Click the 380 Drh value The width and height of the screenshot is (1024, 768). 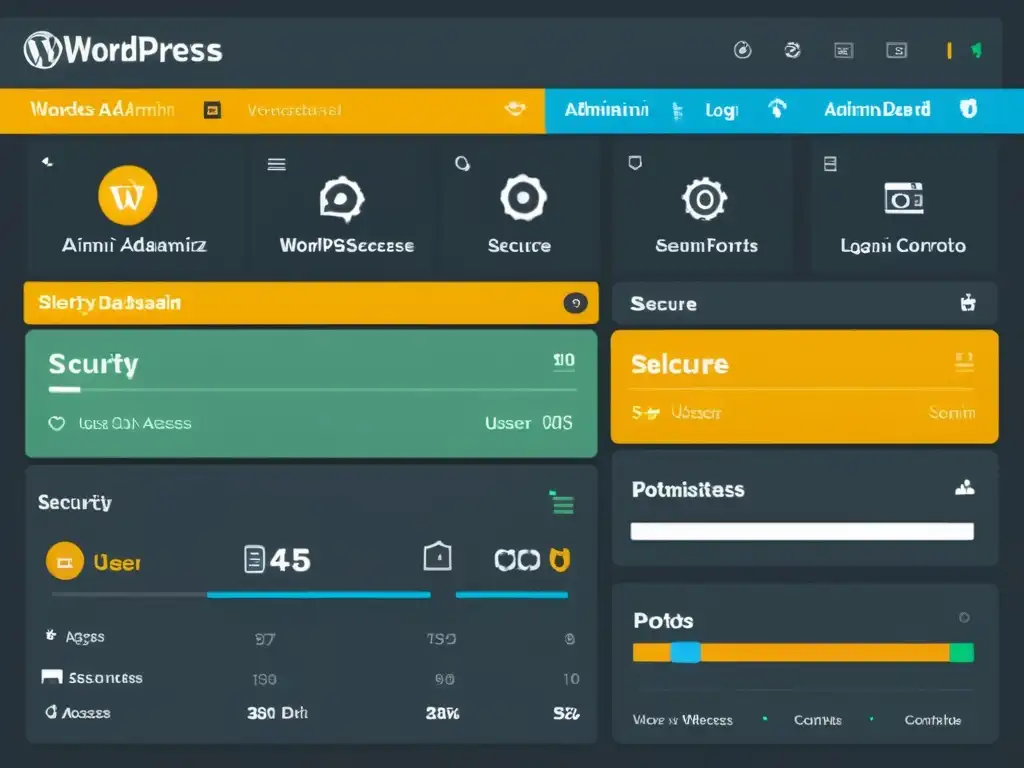[x=278, y=713]
